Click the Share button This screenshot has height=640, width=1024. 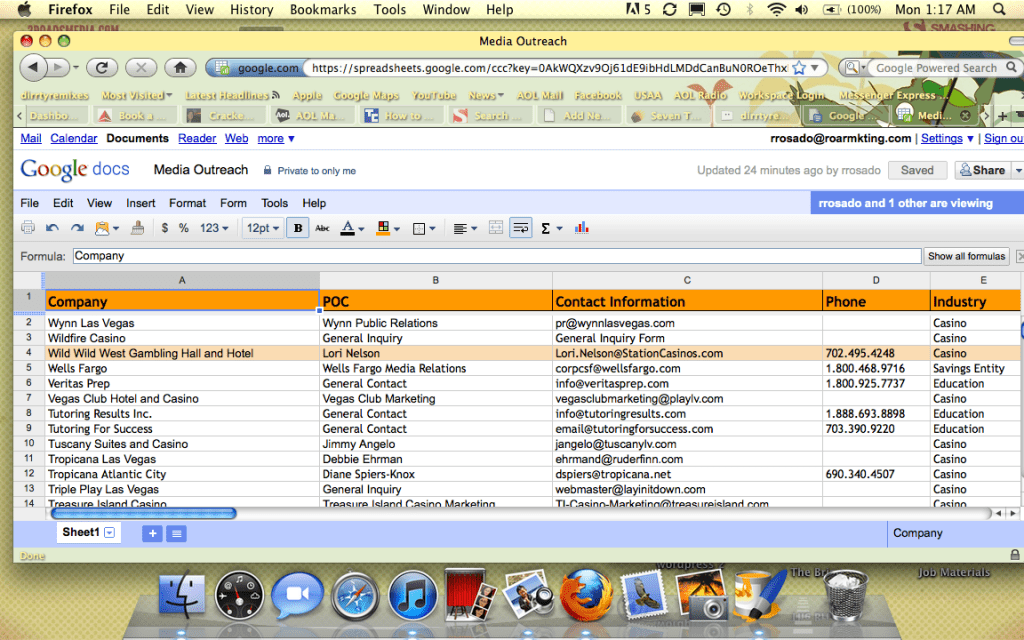pos(983,170)
